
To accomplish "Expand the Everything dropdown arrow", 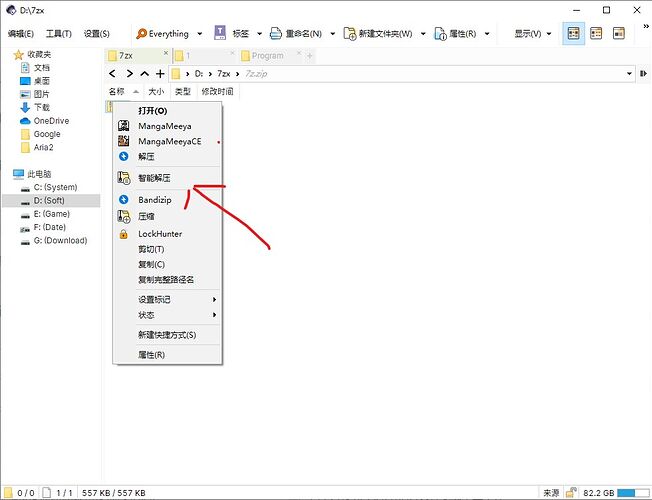I will pos(200,34).
